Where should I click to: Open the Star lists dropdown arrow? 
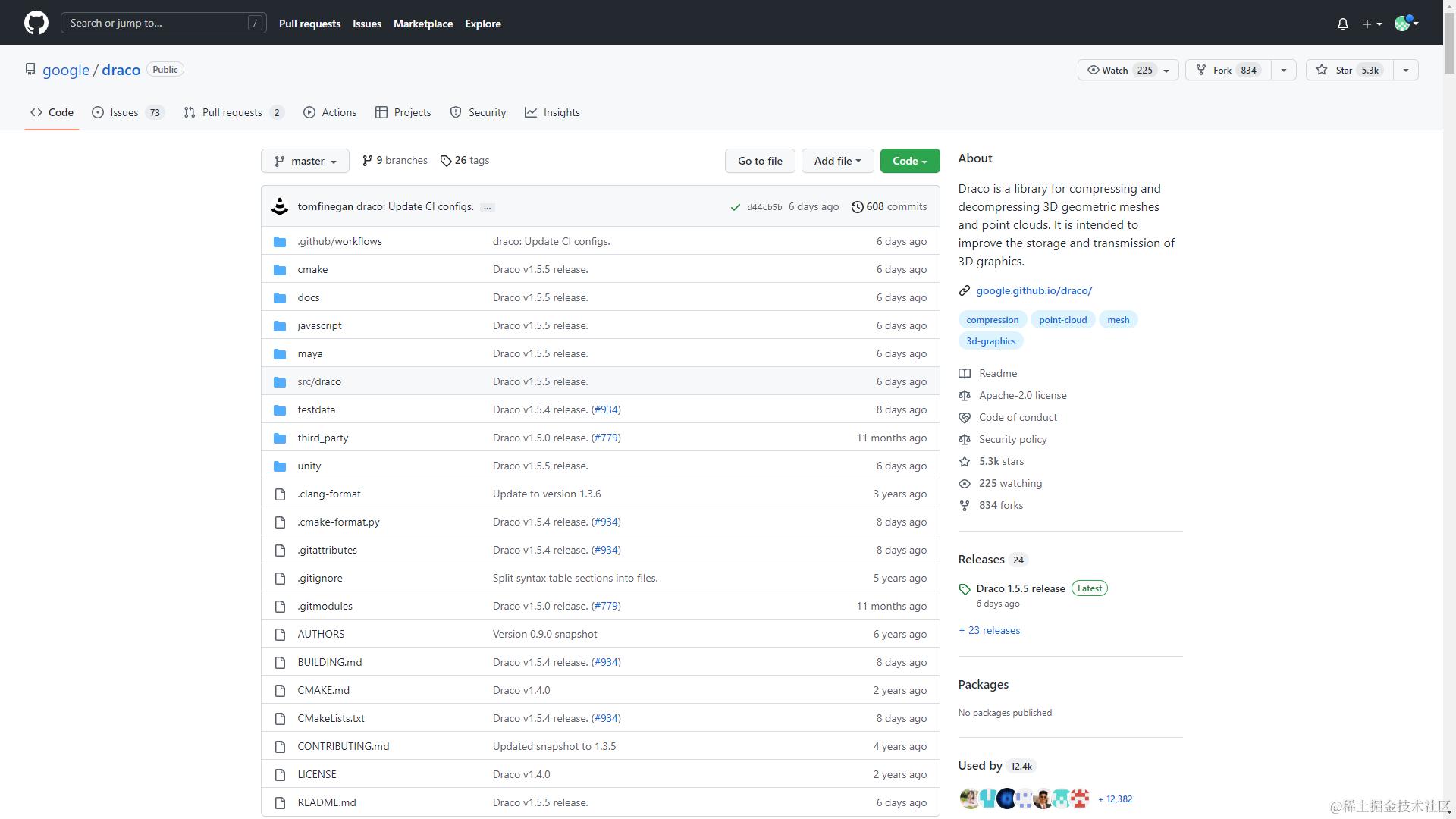click(1406, 70)
